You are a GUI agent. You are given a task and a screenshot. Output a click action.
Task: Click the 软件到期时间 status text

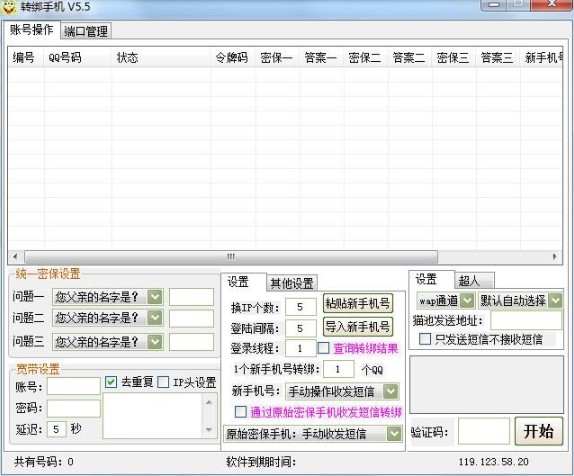(x=261, y=462)
